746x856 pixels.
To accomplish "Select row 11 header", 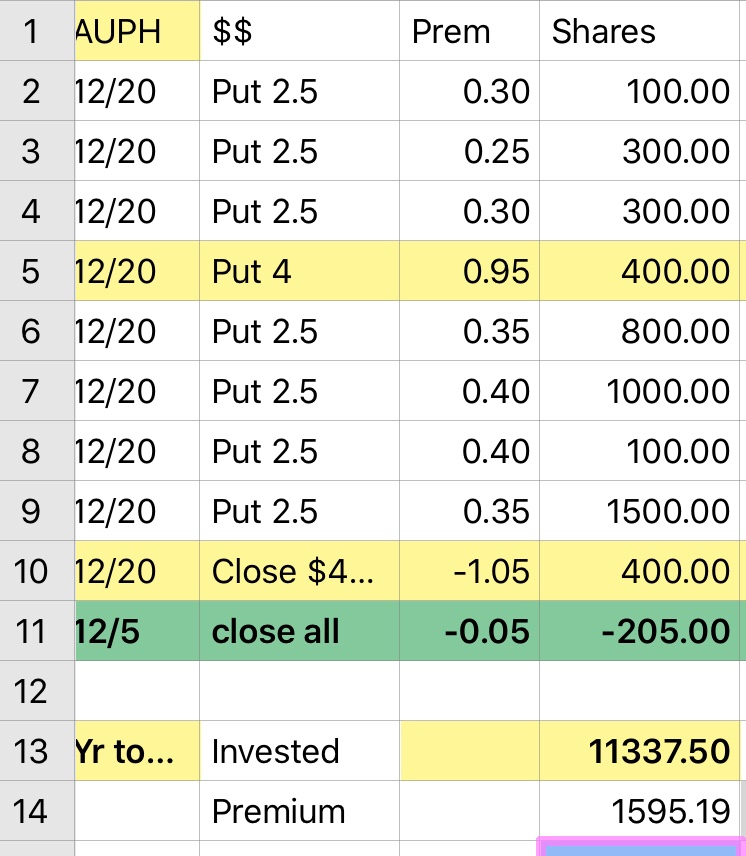I will [32, 631].
